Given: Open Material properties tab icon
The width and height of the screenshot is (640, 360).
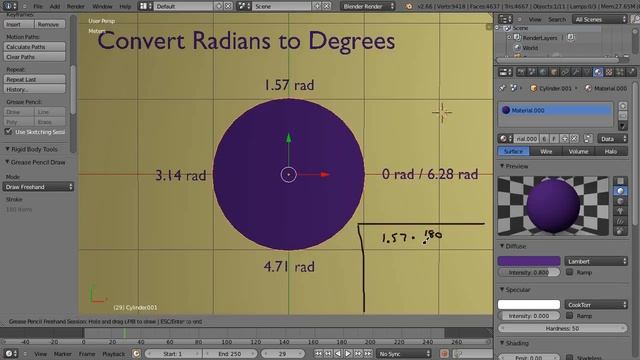Looking at the screenshot, I should click(598, 72).
